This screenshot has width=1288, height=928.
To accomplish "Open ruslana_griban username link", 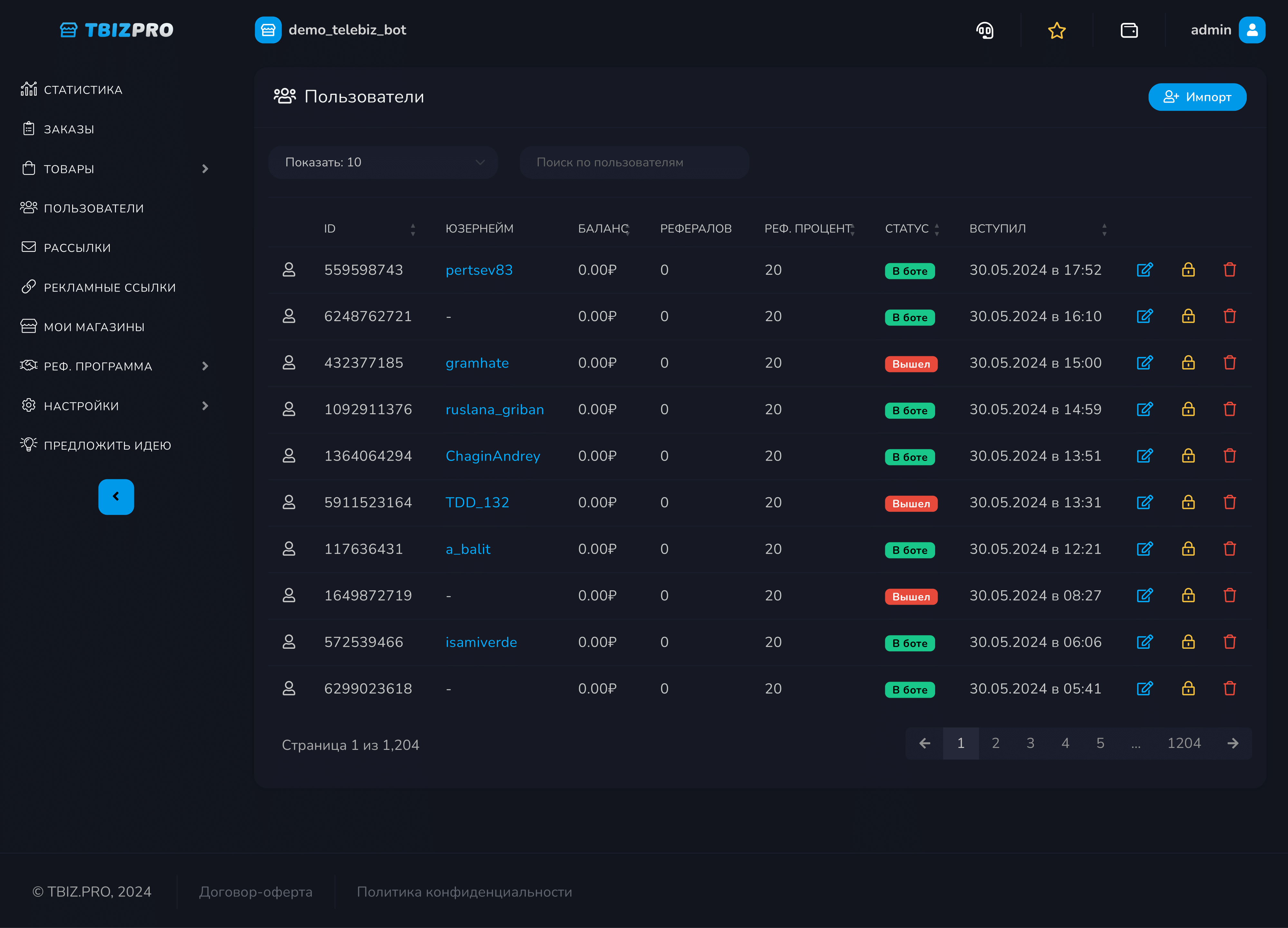I will [x=494, y=409].
